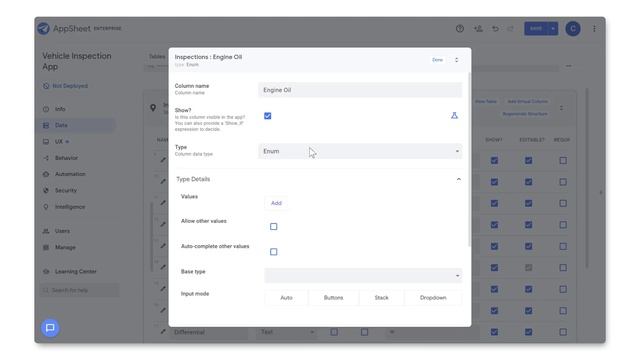
Task: Click the Security sidebar icon
Action: coord(46,191)
